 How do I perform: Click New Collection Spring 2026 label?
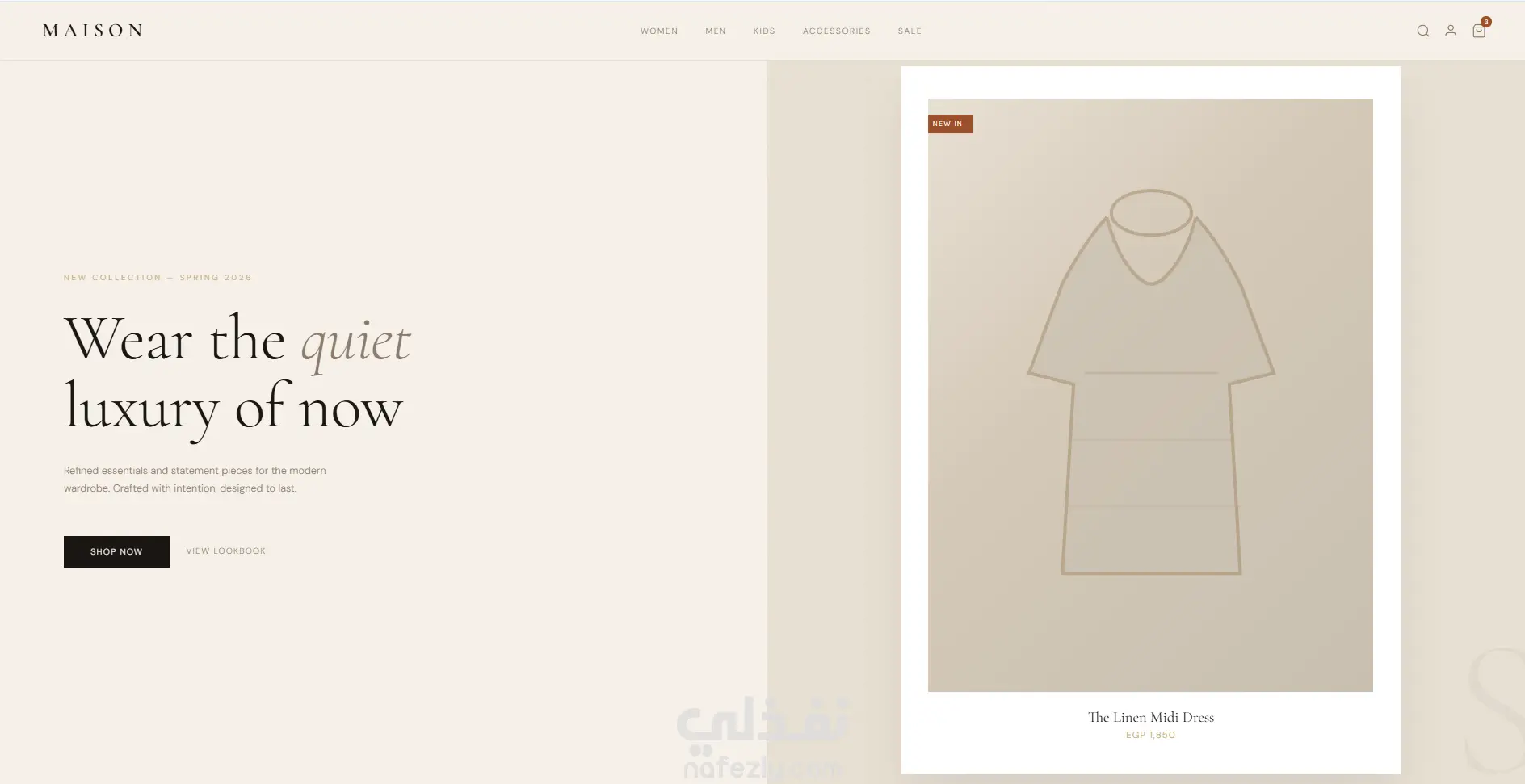click(x=158, y=277)
